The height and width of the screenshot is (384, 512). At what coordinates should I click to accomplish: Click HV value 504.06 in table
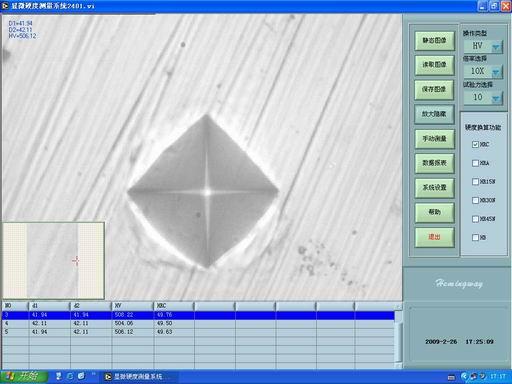point(124,323)
